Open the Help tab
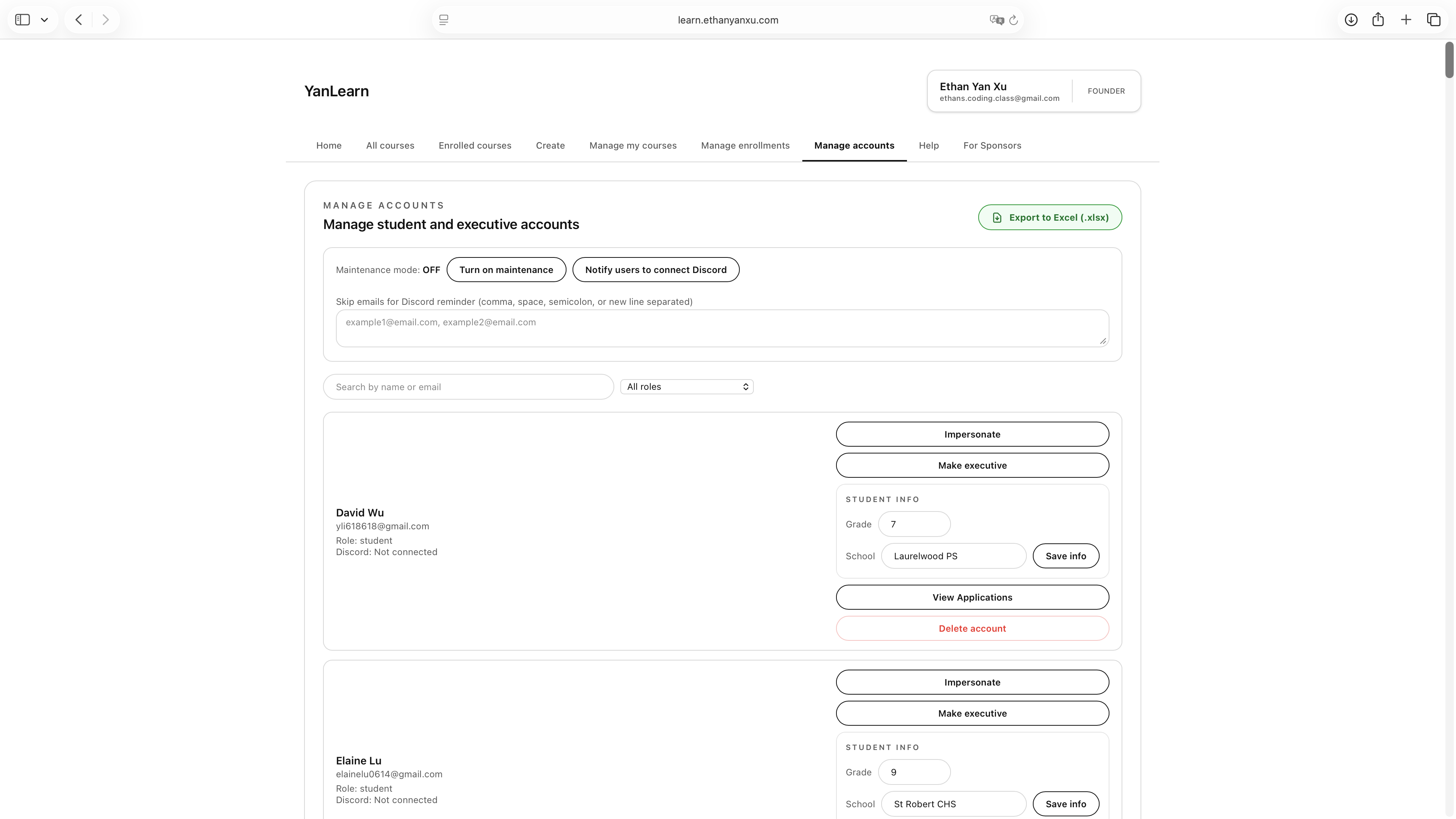Viewport: 1456px width, 819px height. [929, 145]
